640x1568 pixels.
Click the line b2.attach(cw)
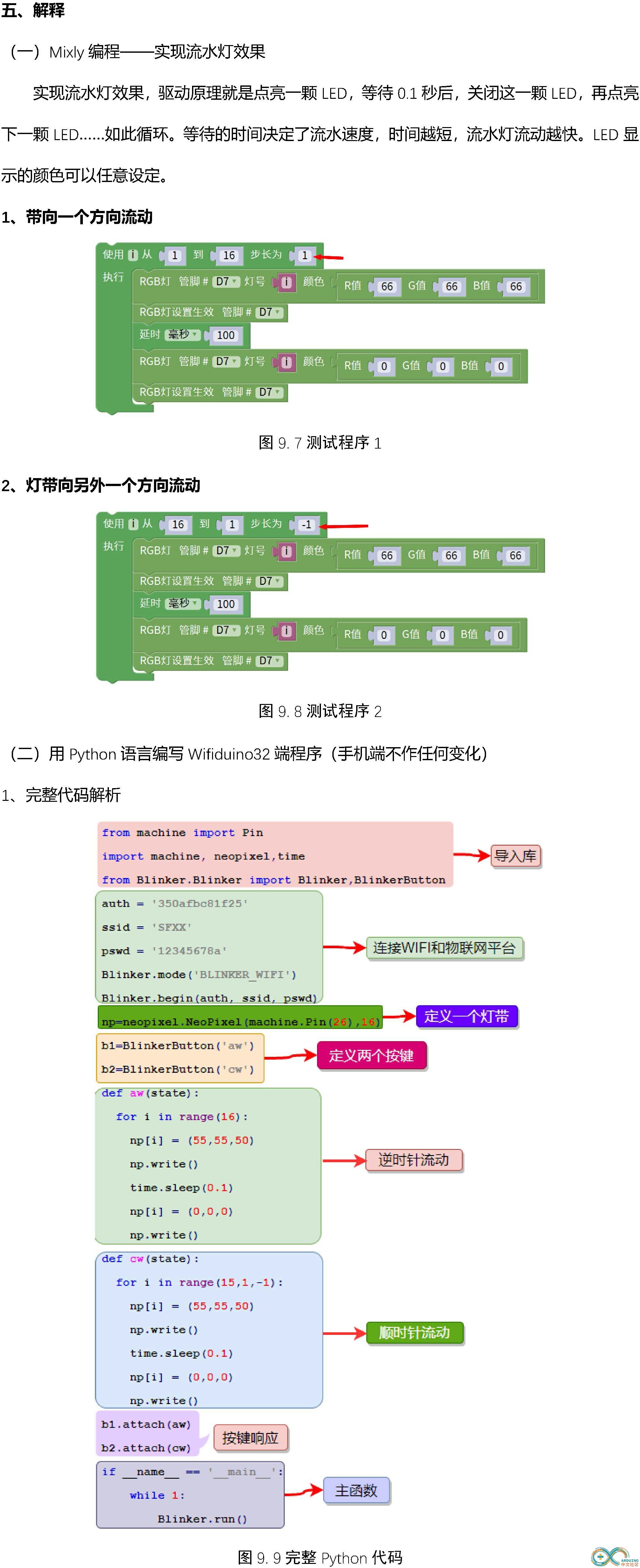[146, 1449]
